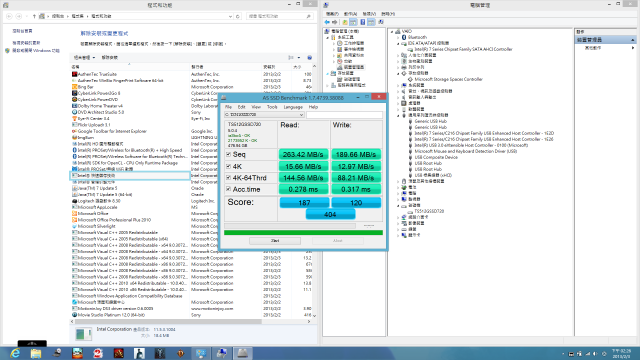This screenshot has width=640, height=360.
Task: Click the Seq write result 189.66 MB/s
Action: tap(356, 154)
